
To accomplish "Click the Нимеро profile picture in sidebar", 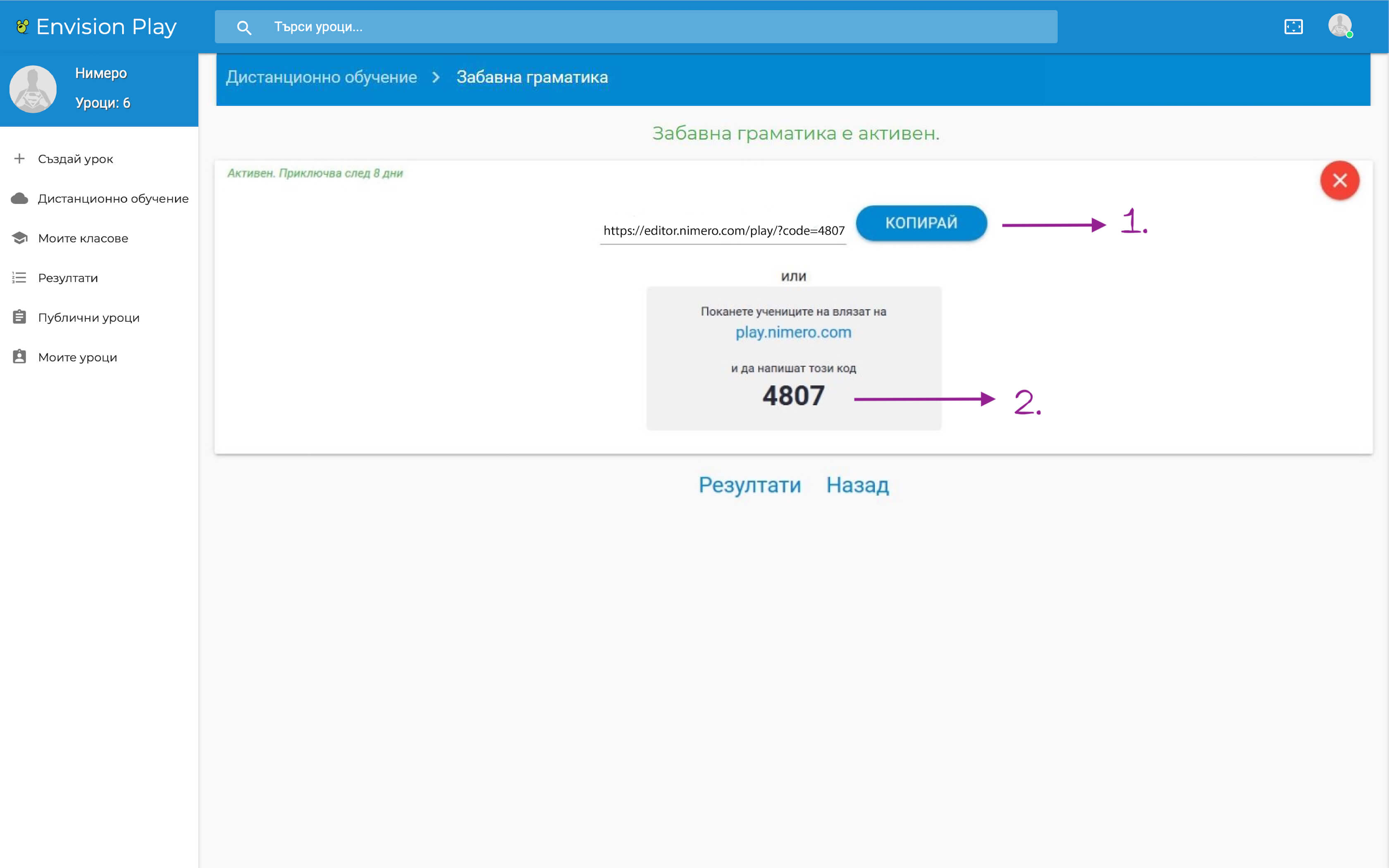I will pyautogui.click(x=33, y=89).
